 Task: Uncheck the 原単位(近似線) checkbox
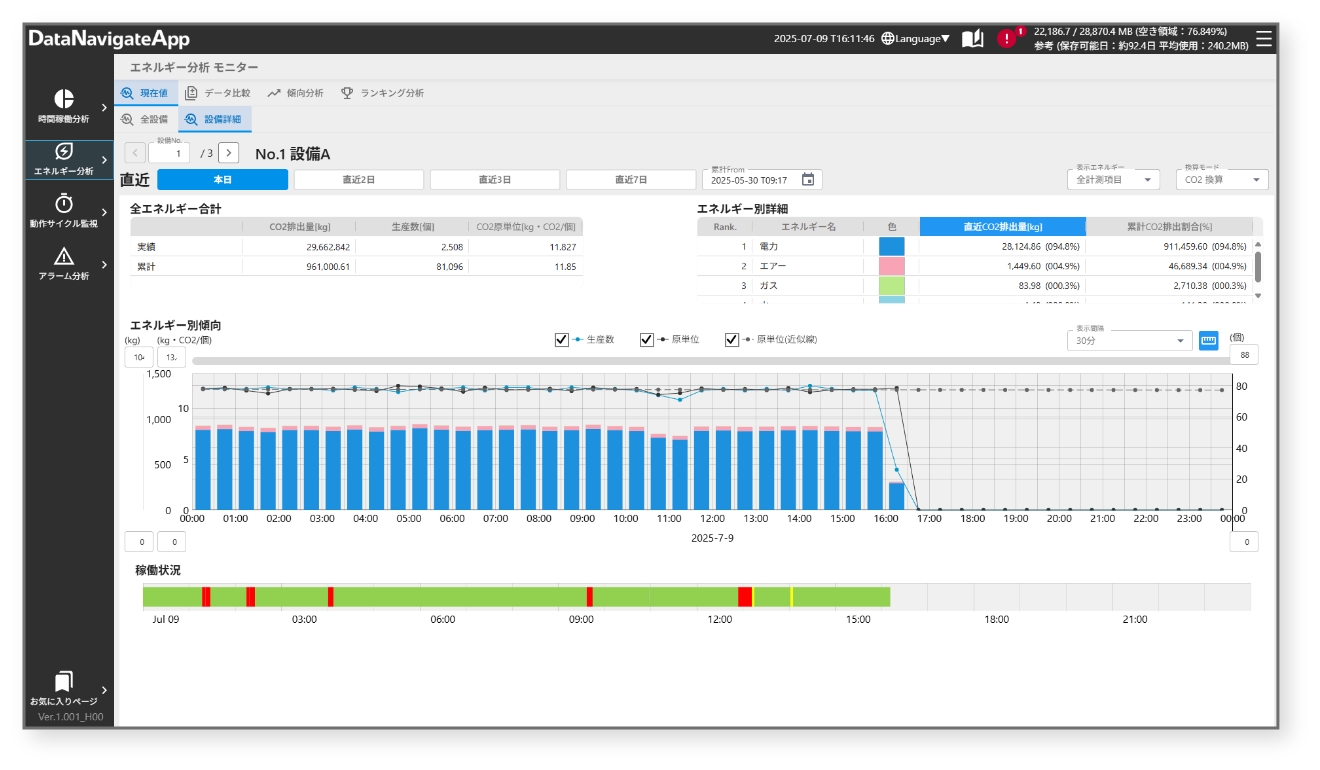click(732, 340)
